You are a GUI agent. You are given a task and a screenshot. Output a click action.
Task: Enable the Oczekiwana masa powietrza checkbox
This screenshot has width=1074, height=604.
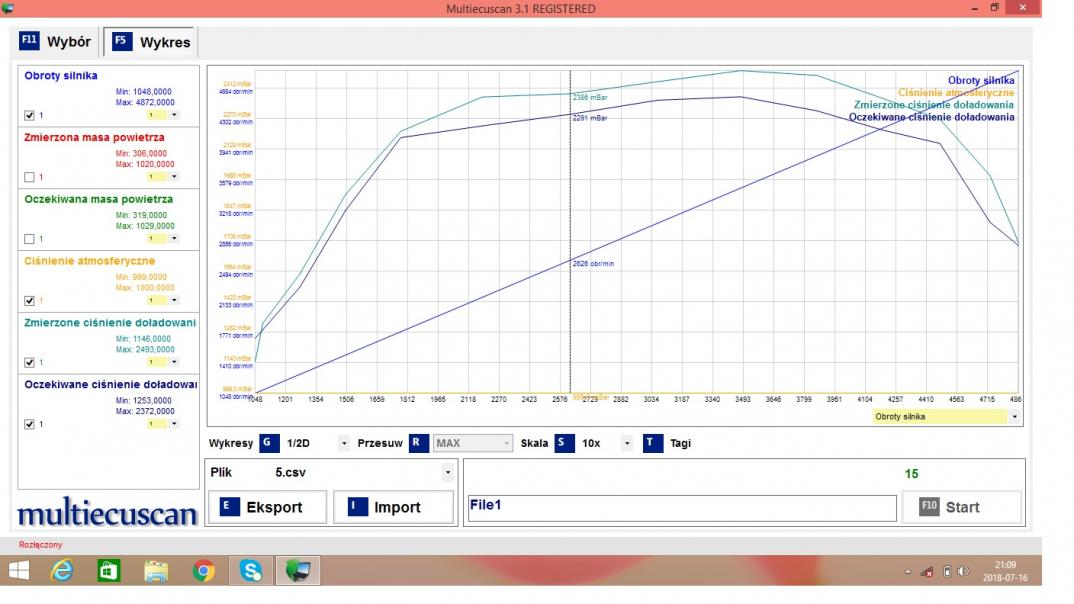[x=29, y=238]
